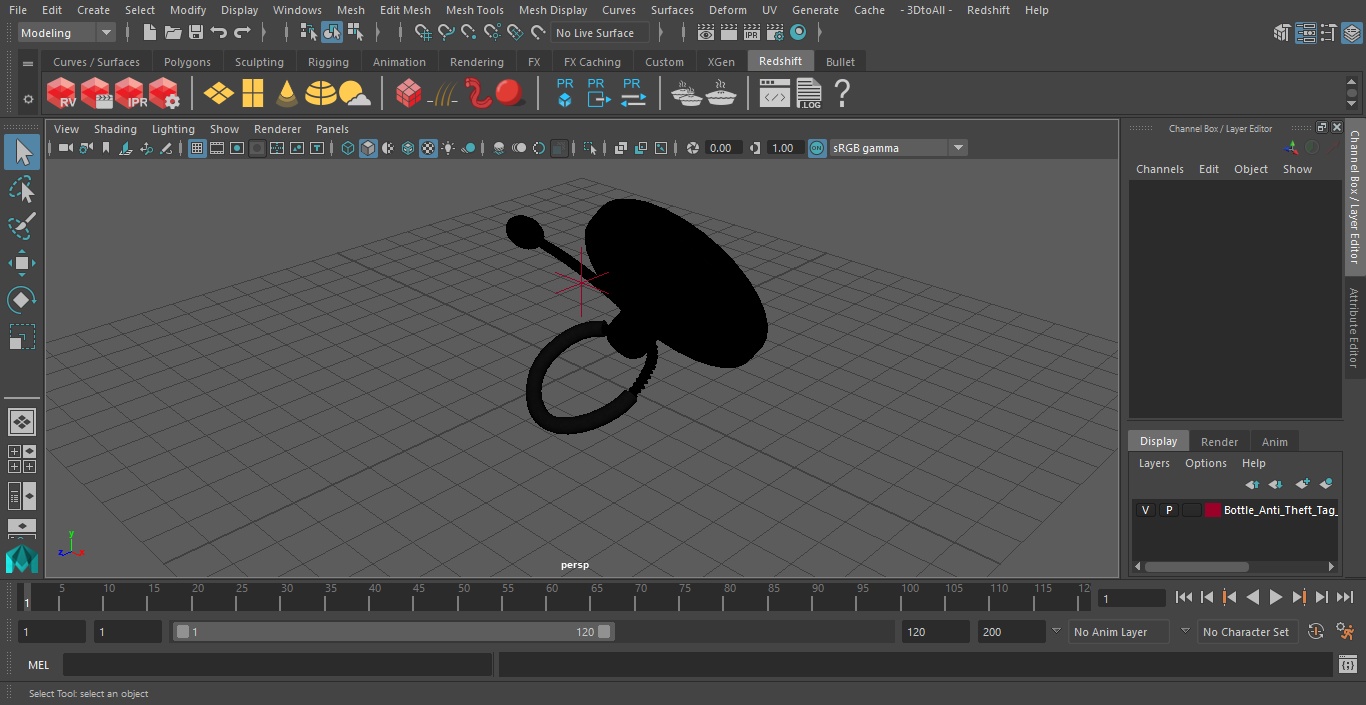Step forward one key button

[1299, 597]
